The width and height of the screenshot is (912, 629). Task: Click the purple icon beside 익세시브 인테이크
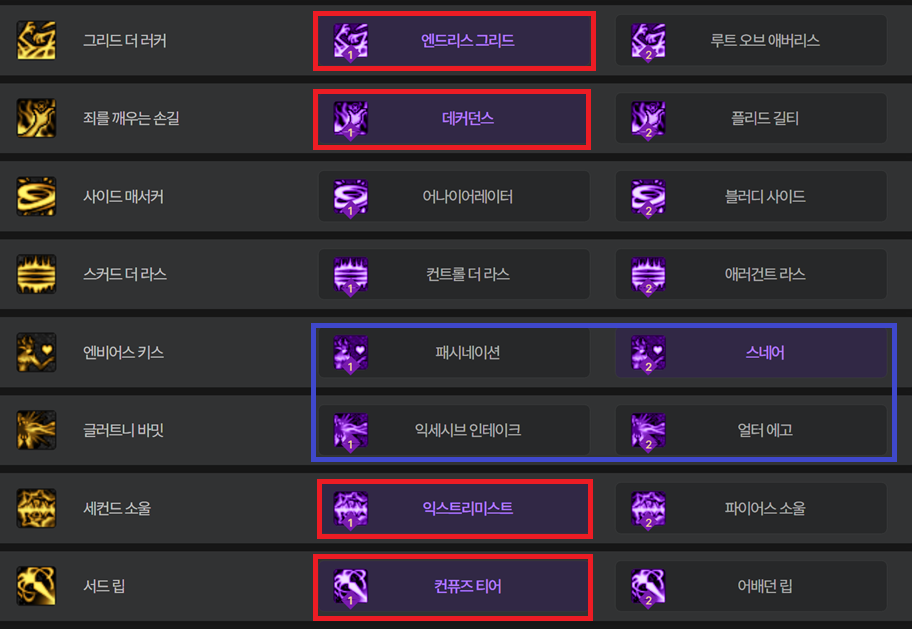(351, 430)
